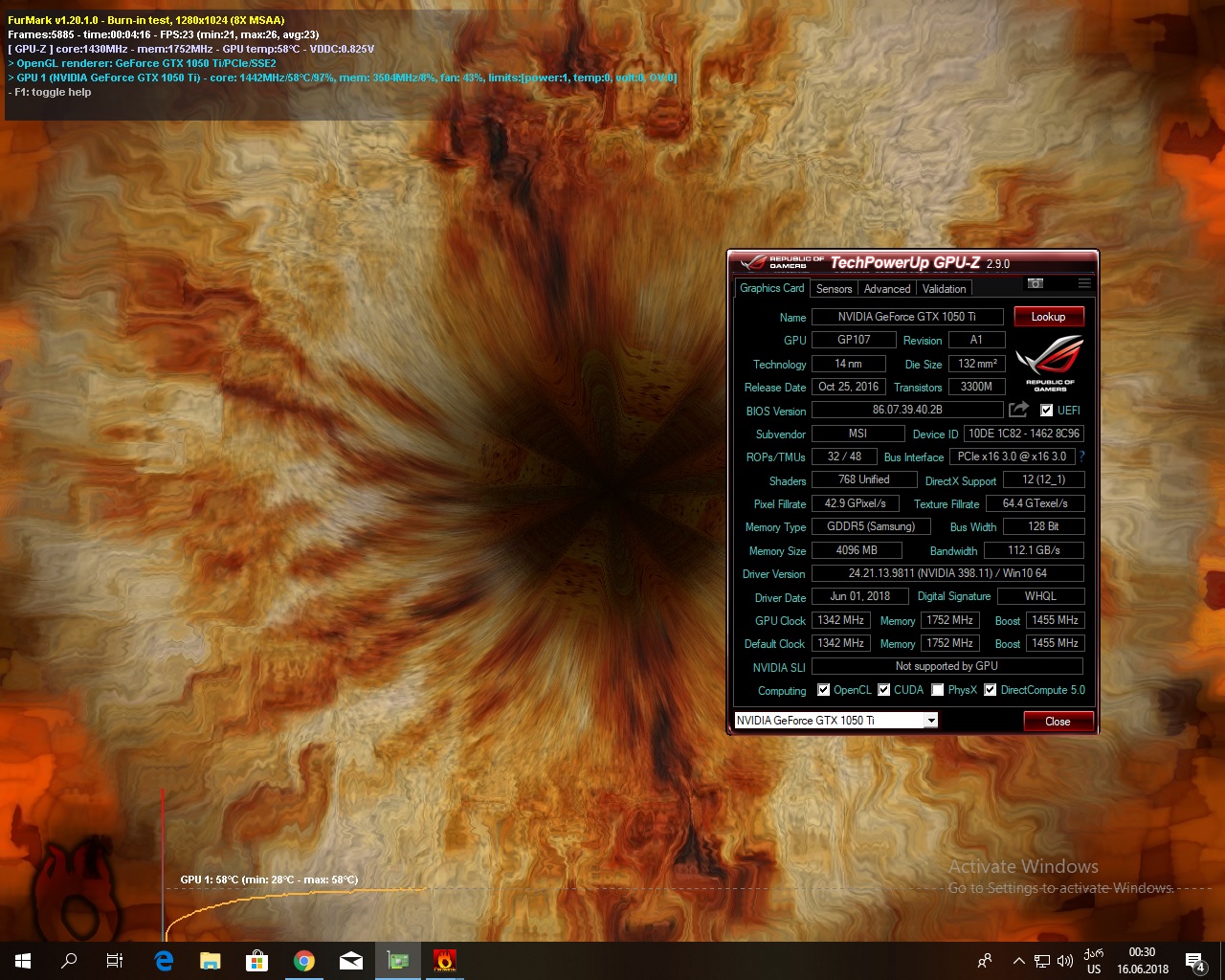Screen dimensions: 1225x980
Task: Click the Memory Size value '4096 MB'
Action: (x=857, y=550)
